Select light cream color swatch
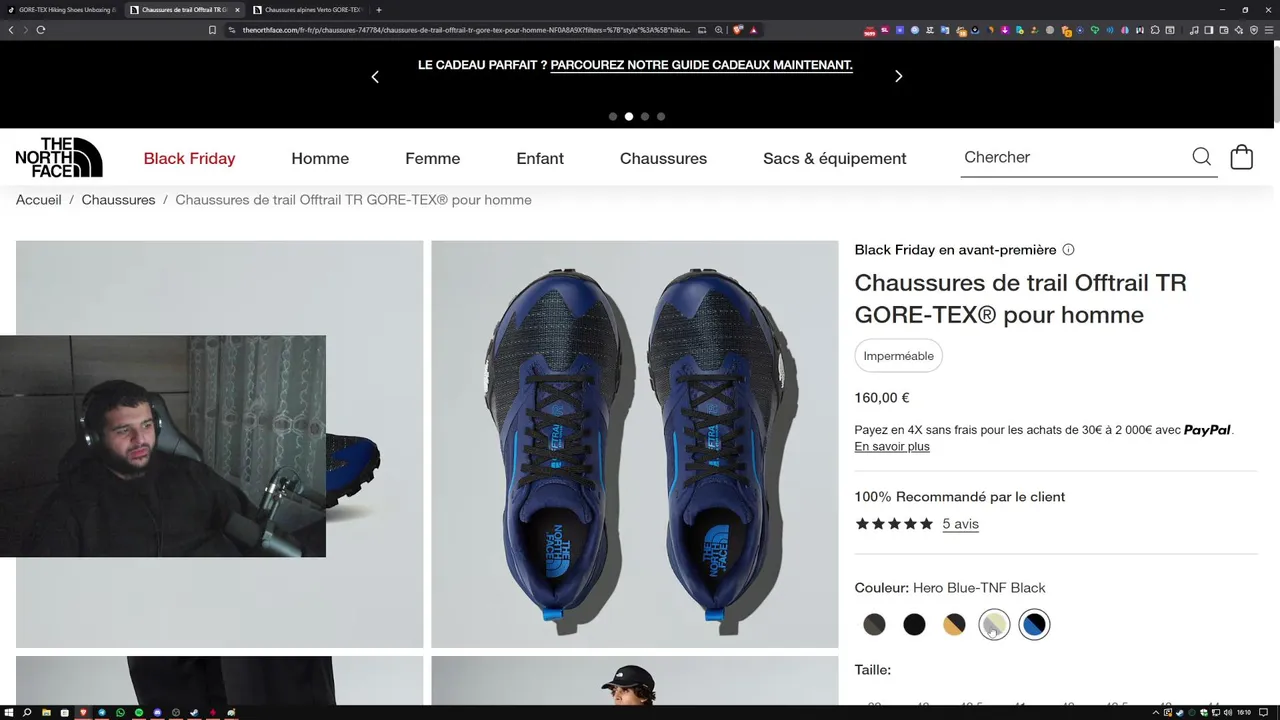Viewport: 1280px width, 720px height. click(994, 625)
